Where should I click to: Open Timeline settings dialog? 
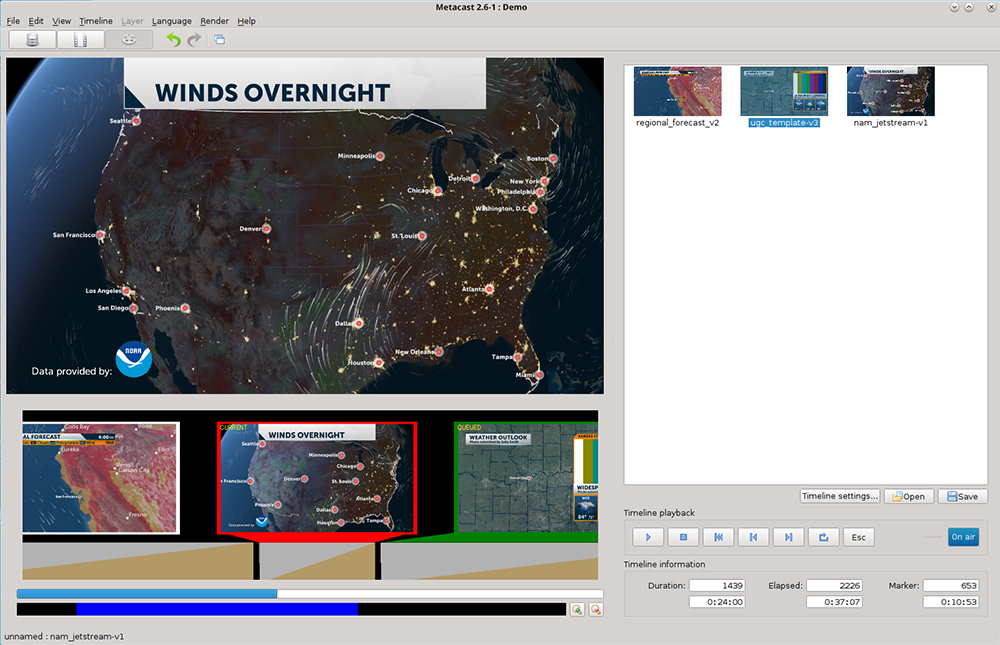(x=840, y=496)
